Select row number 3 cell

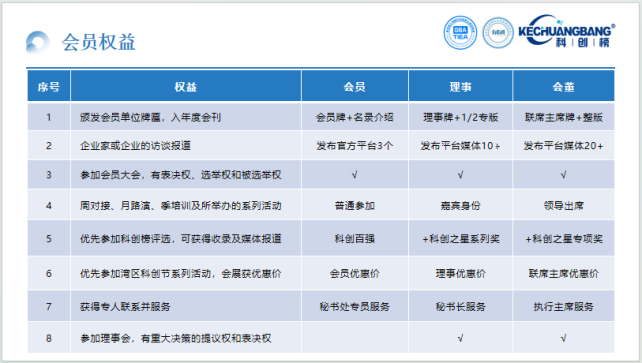(49, 175)
